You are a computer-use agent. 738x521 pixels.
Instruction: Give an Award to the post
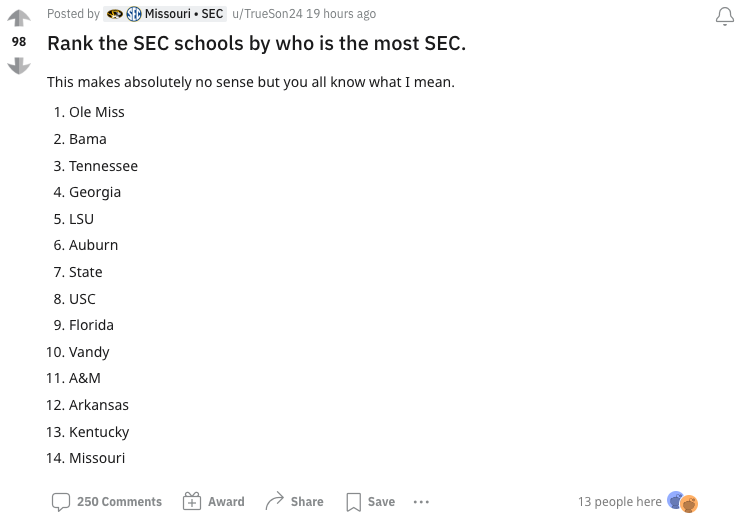[214, 502]
